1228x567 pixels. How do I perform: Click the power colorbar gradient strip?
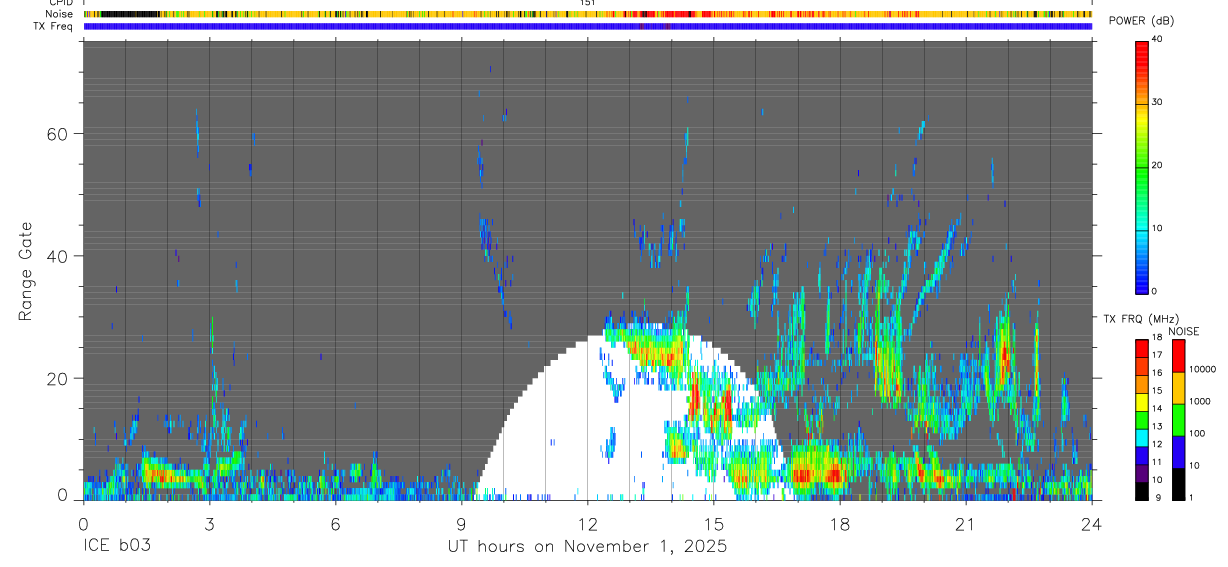point(1142,166)
